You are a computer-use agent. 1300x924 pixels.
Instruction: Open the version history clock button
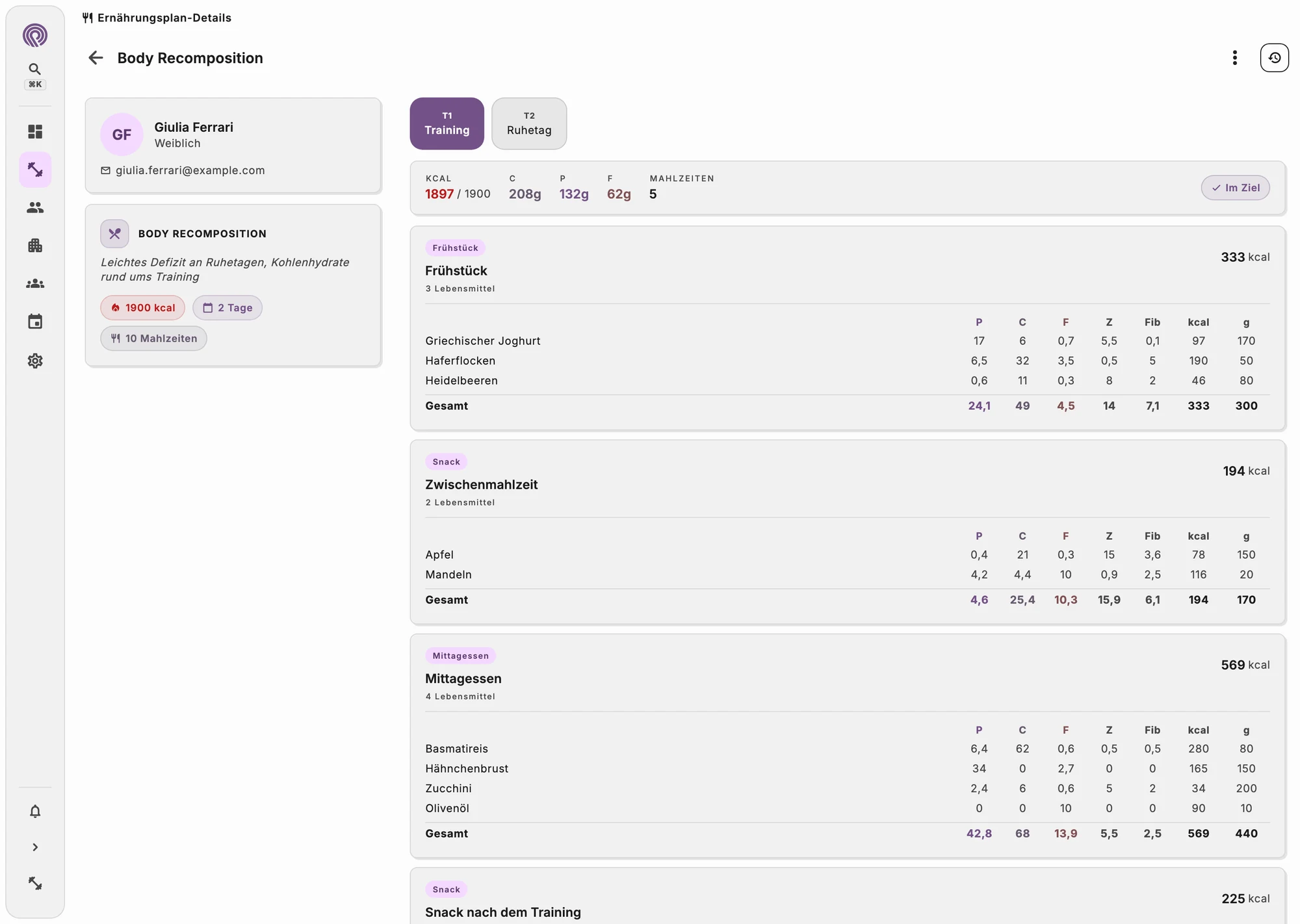click(1274, 58)
